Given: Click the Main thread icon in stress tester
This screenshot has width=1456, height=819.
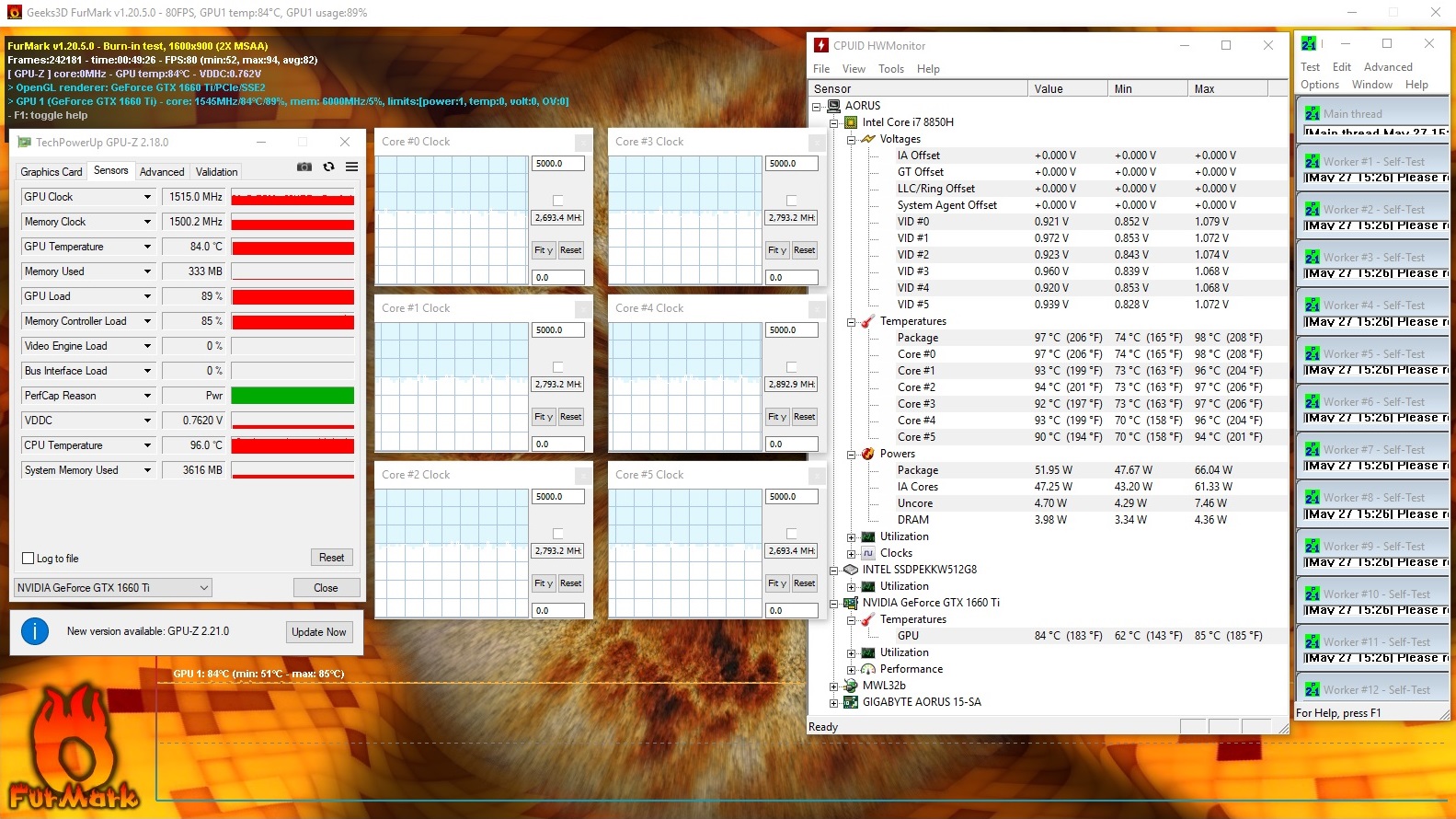Looking at the screenshot, I should (1313, 113).
